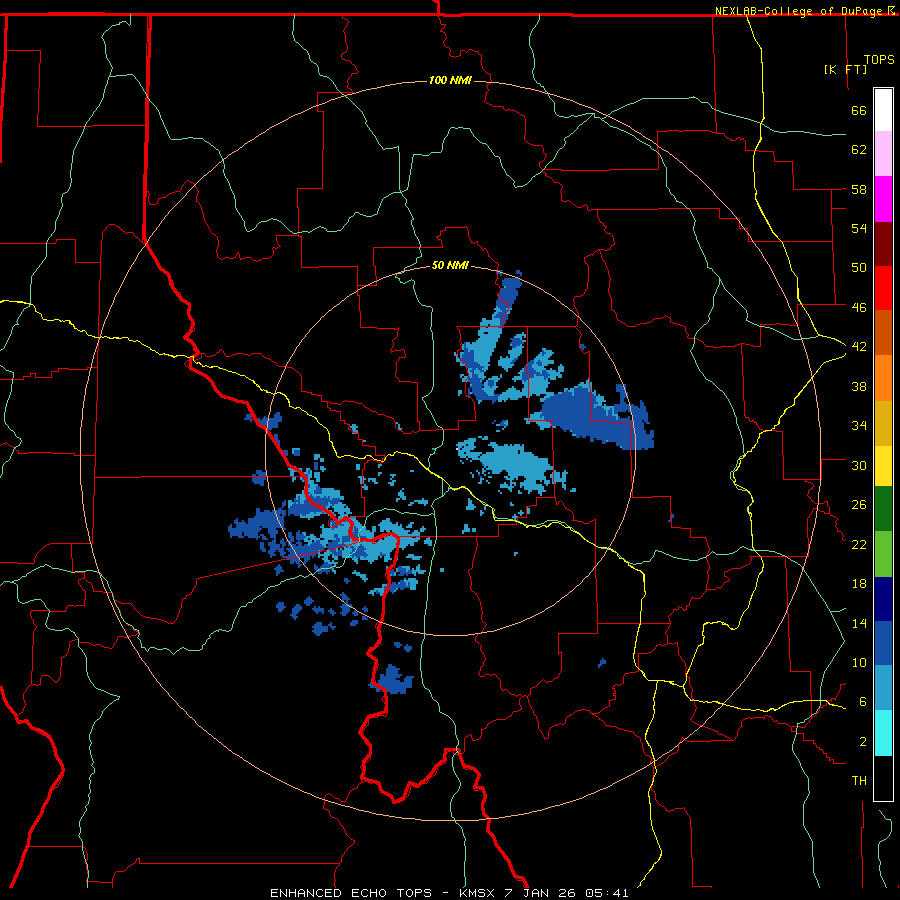Select the legend value "6"
This screenshot has height=900, width=900.
point(862,701)
